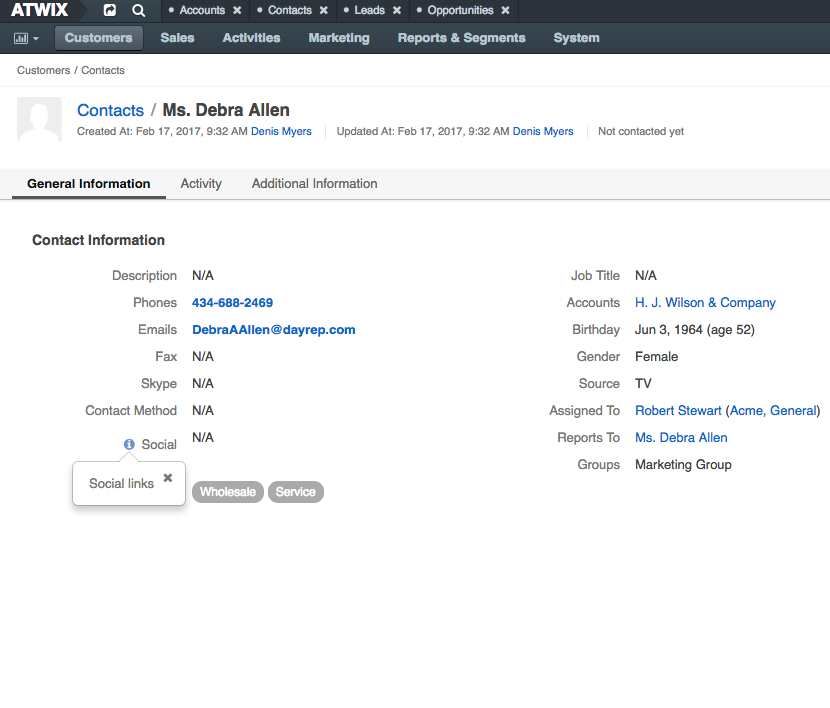Open the search magnifier icon
The image size is (830, 708).
(138, 10)
